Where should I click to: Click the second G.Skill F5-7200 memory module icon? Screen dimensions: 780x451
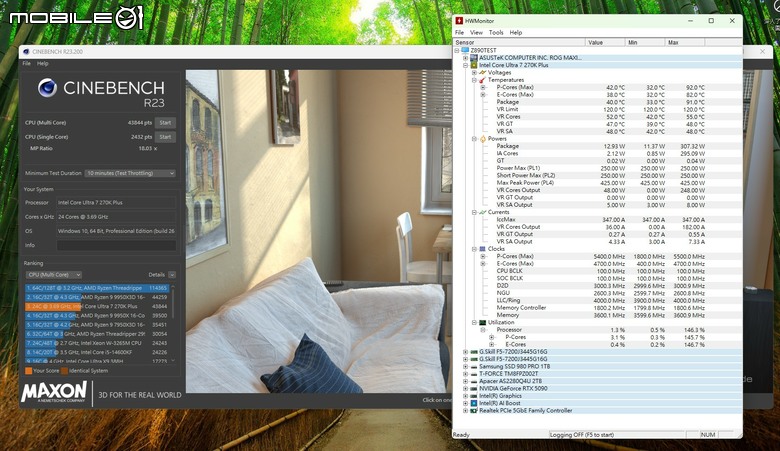pyautogui.click(x=474, y=359)
